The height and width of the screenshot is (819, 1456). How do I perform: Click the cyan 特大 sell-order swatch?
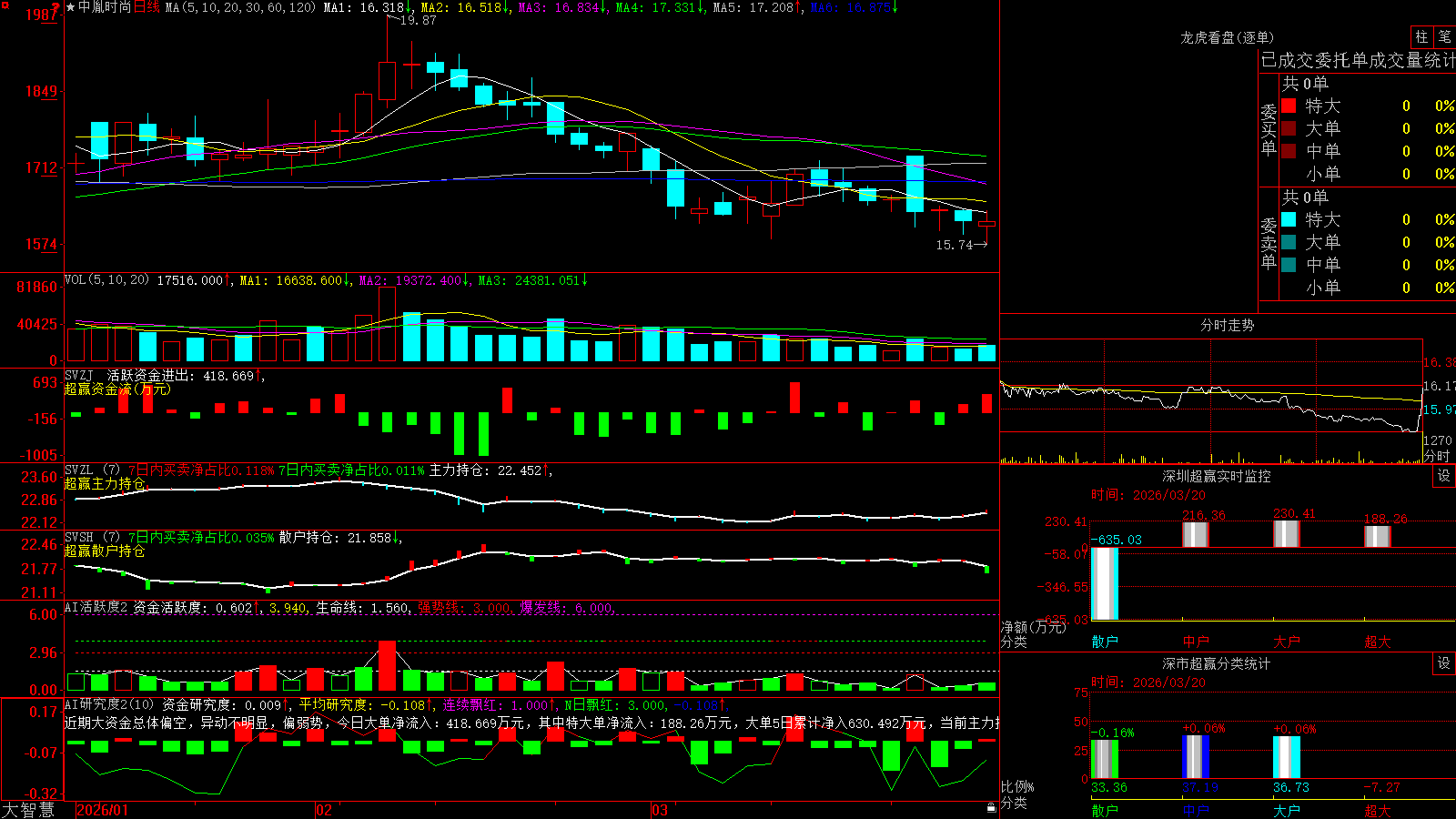pos(1289,219)
